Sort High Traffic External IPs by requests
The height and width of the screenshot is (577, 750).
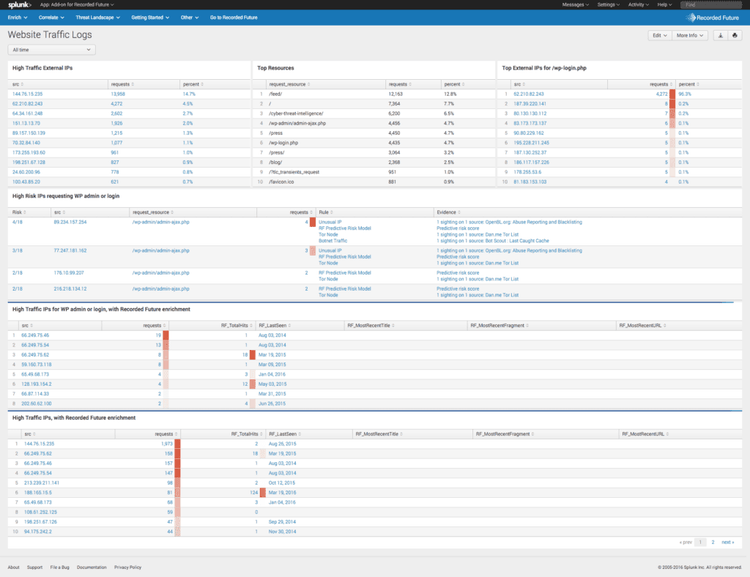coord(121,84)
